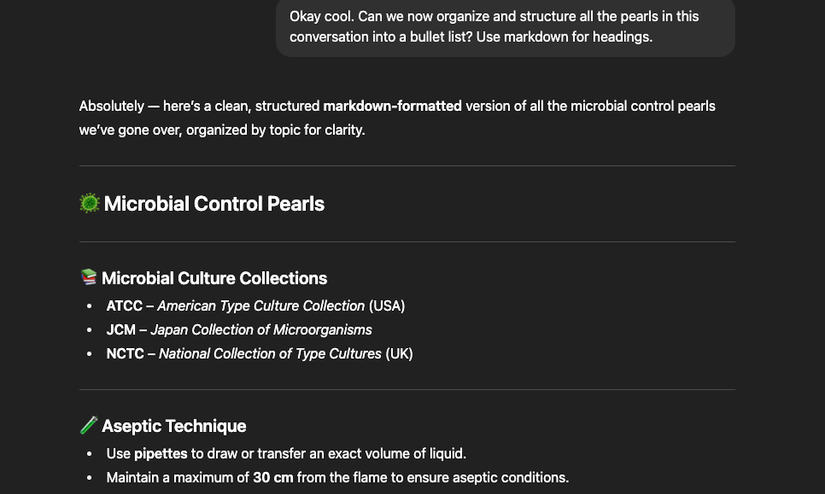Click the Aseptic Technique heading text
This screenshot has height=494, width=825.
click(x=174, y=426)
